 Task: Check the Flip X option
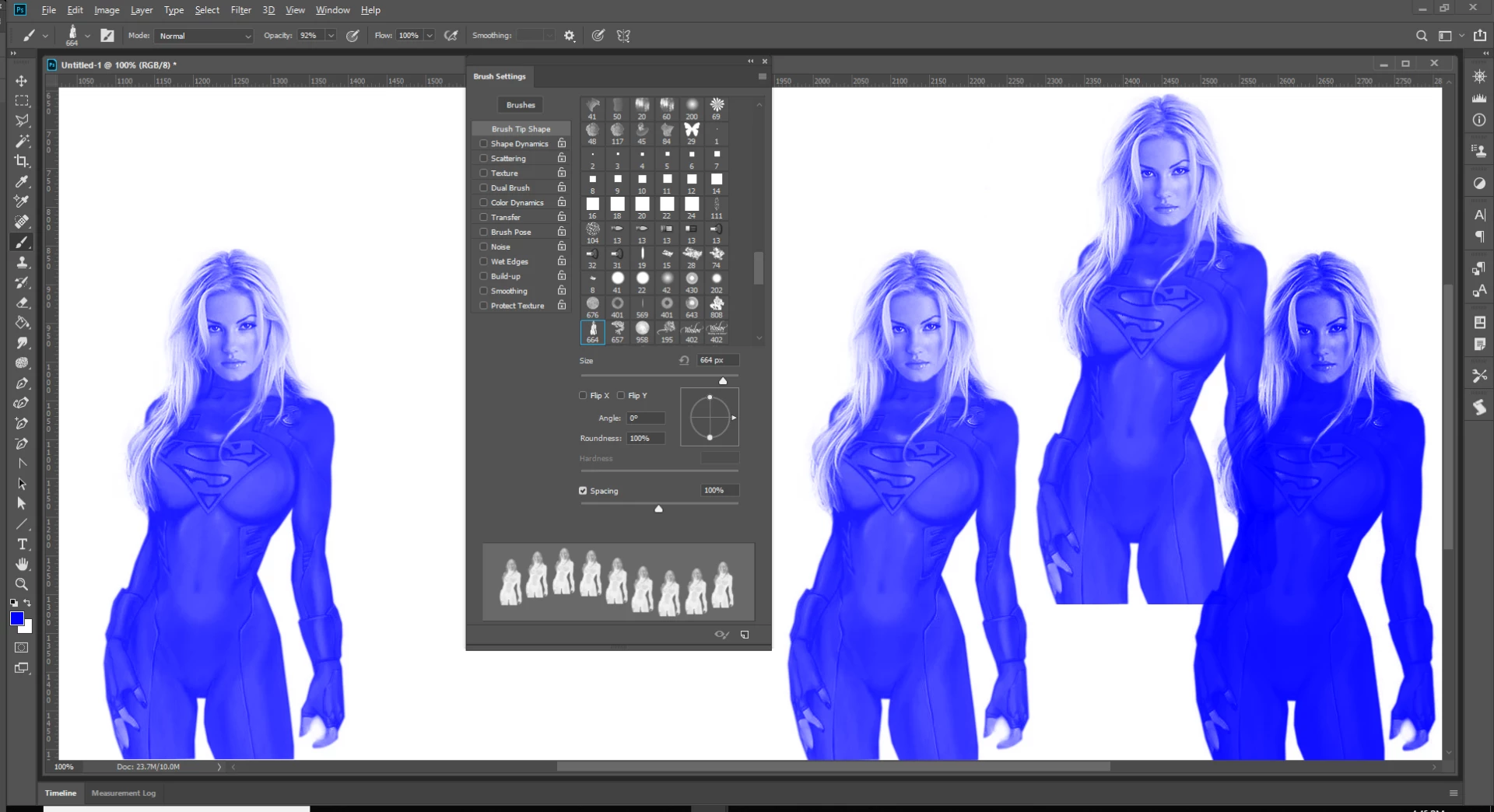coord(583,396)
